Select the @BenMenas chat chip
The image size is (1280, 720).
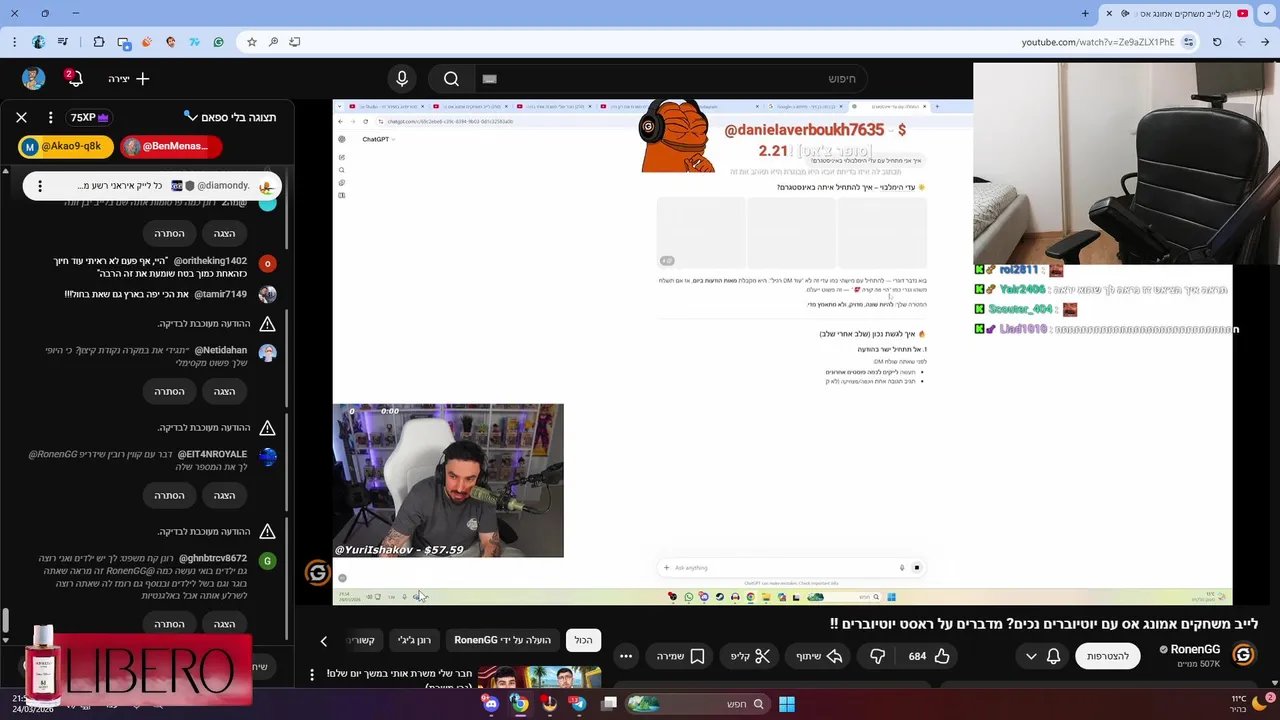tap(170, 147)
